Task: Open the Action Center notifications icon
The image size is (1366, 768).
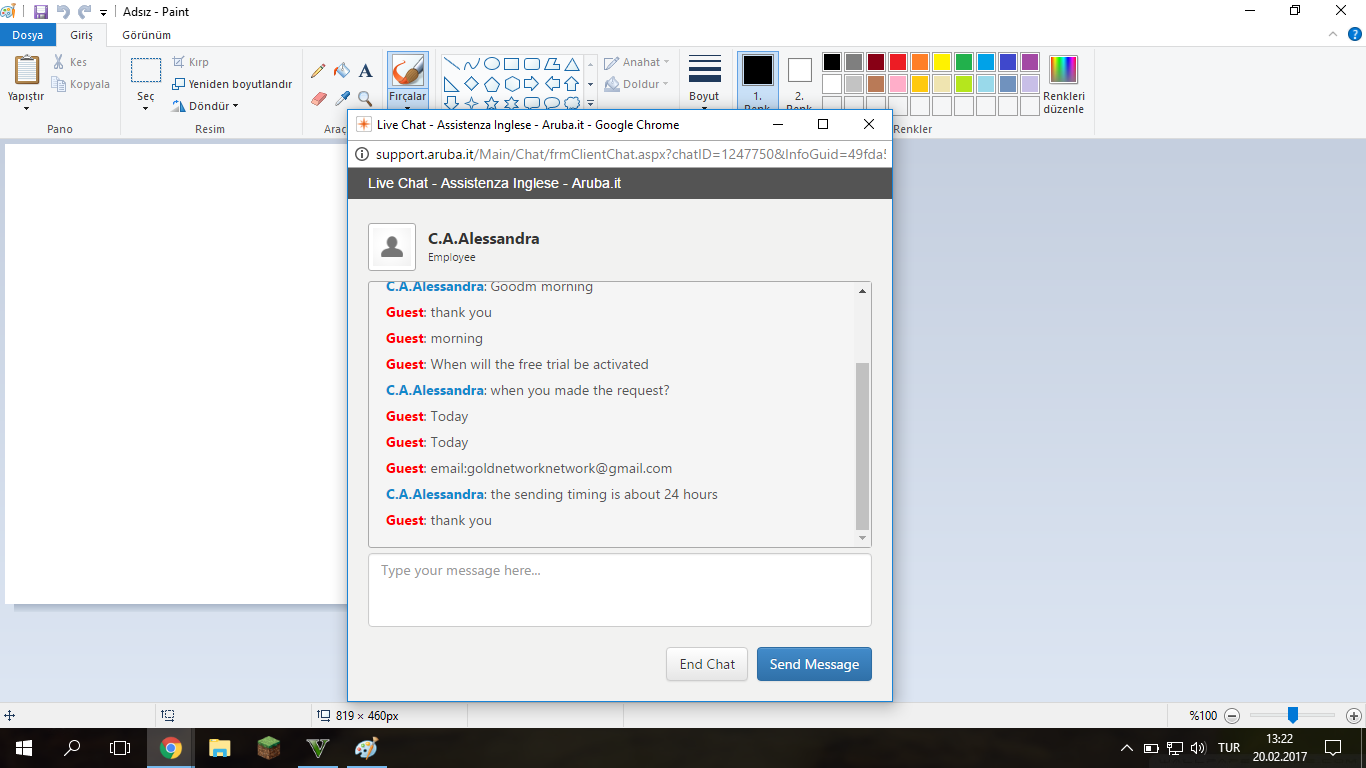Action: [x=1332, y=748]
